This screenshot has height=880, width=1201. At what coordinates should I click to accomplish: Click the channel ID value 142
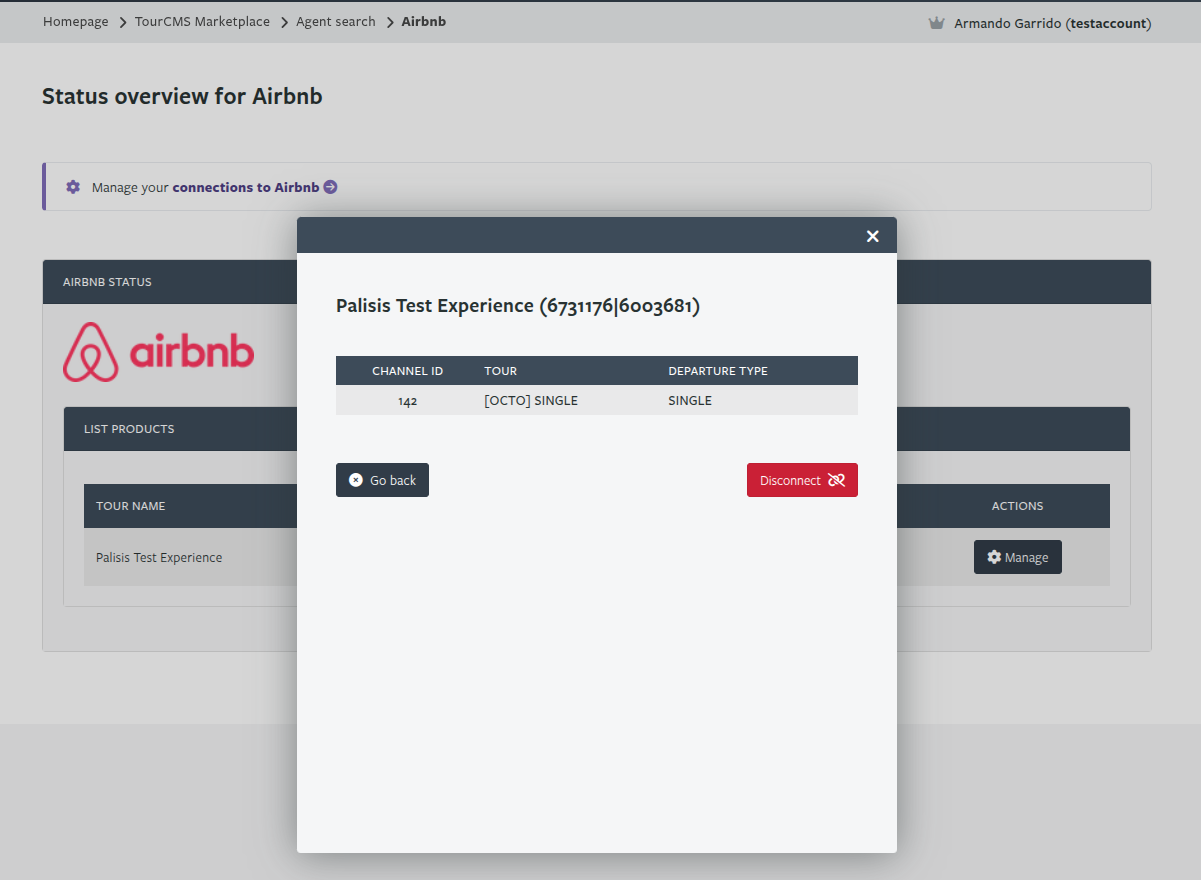pyautogui.click(x=407, y=400)
